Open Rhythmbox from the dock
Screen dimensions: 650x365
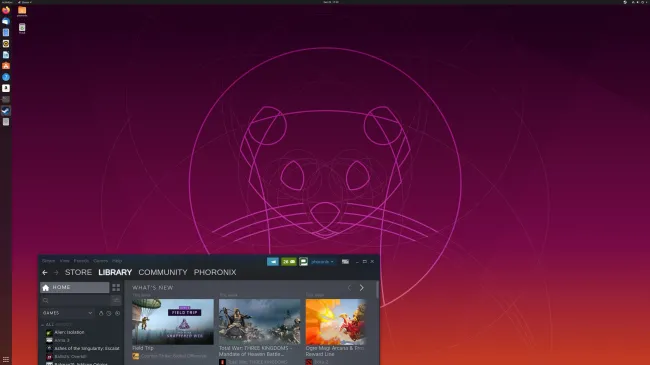(x=6, y=44)
